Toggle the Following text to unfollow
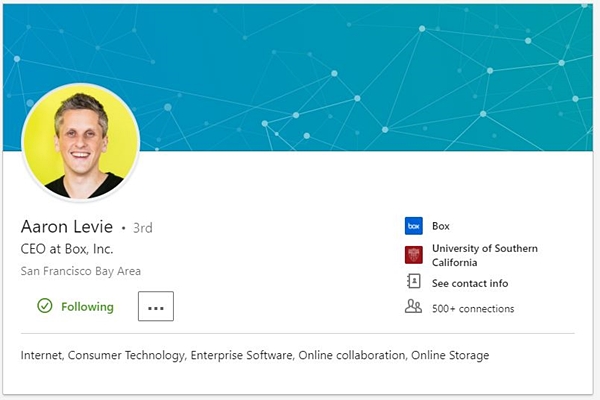Image resolution: width=600 pixels, height=400 pixels. tap(88, 307)
